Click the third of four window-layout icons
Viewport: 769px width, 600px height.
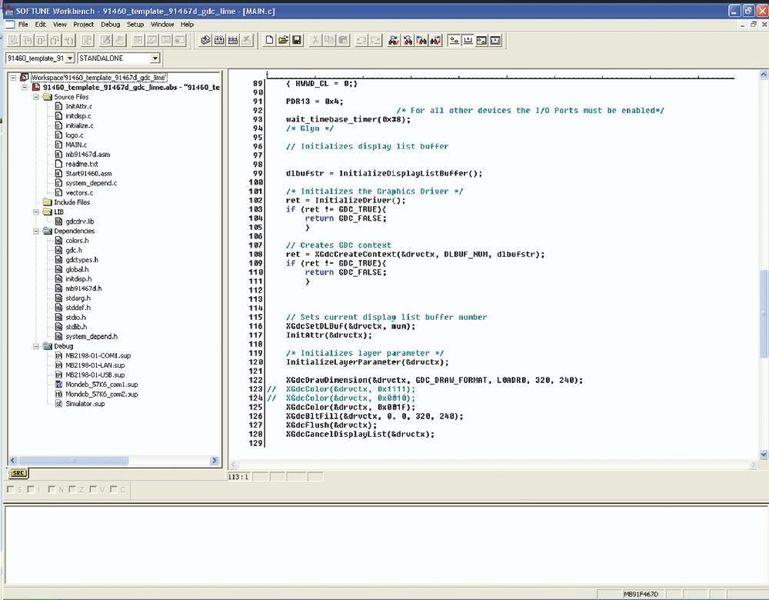[482, 40]
